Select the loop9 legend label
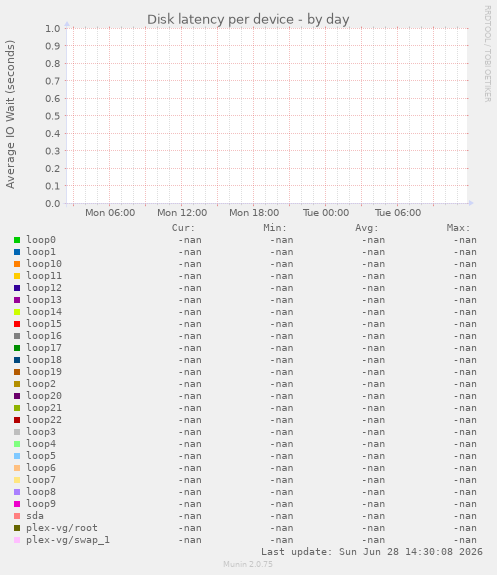This screenshot has height=575, width=497. 41,504
